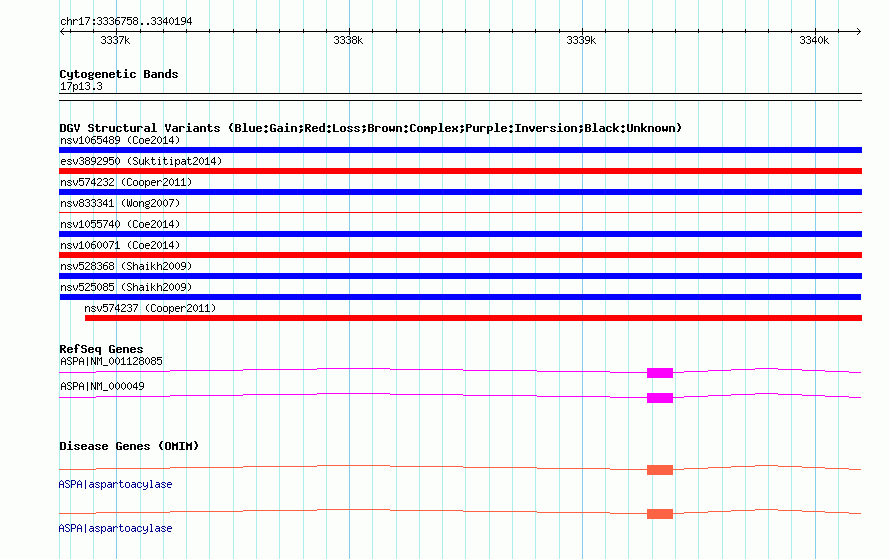Click the DGV Structural Variants track title
Screen dimensions: 890x559
370,128
